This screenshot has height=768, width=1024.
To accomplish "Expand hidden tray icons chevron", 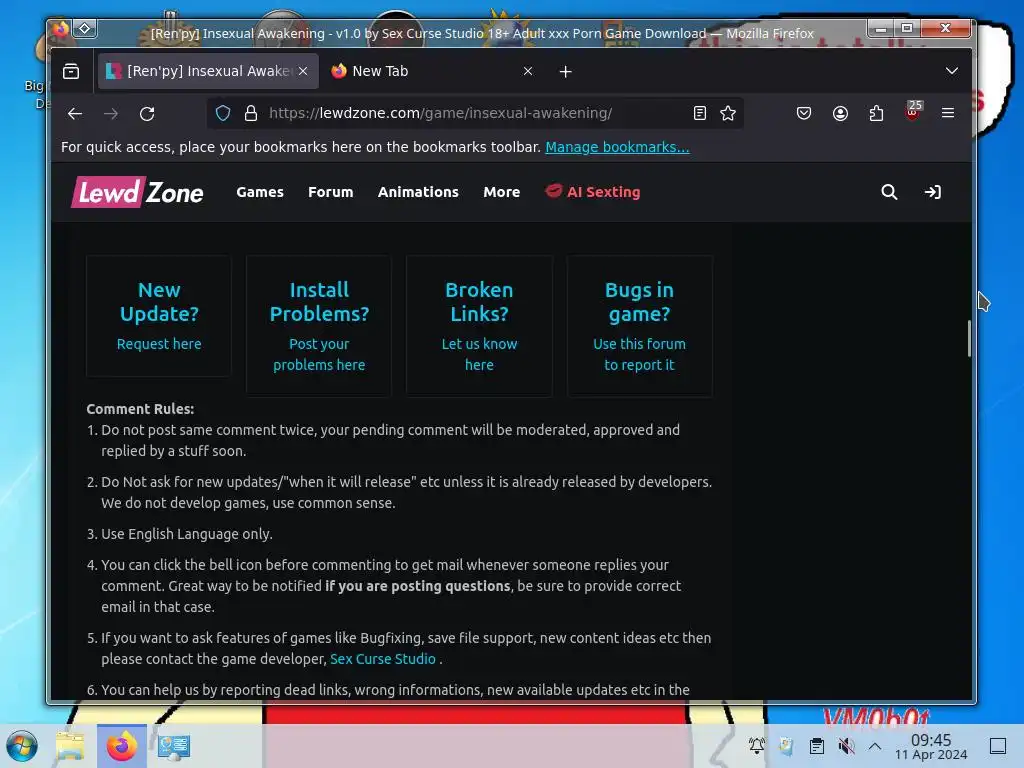I will pyautogui.click(x=875, y=746).
